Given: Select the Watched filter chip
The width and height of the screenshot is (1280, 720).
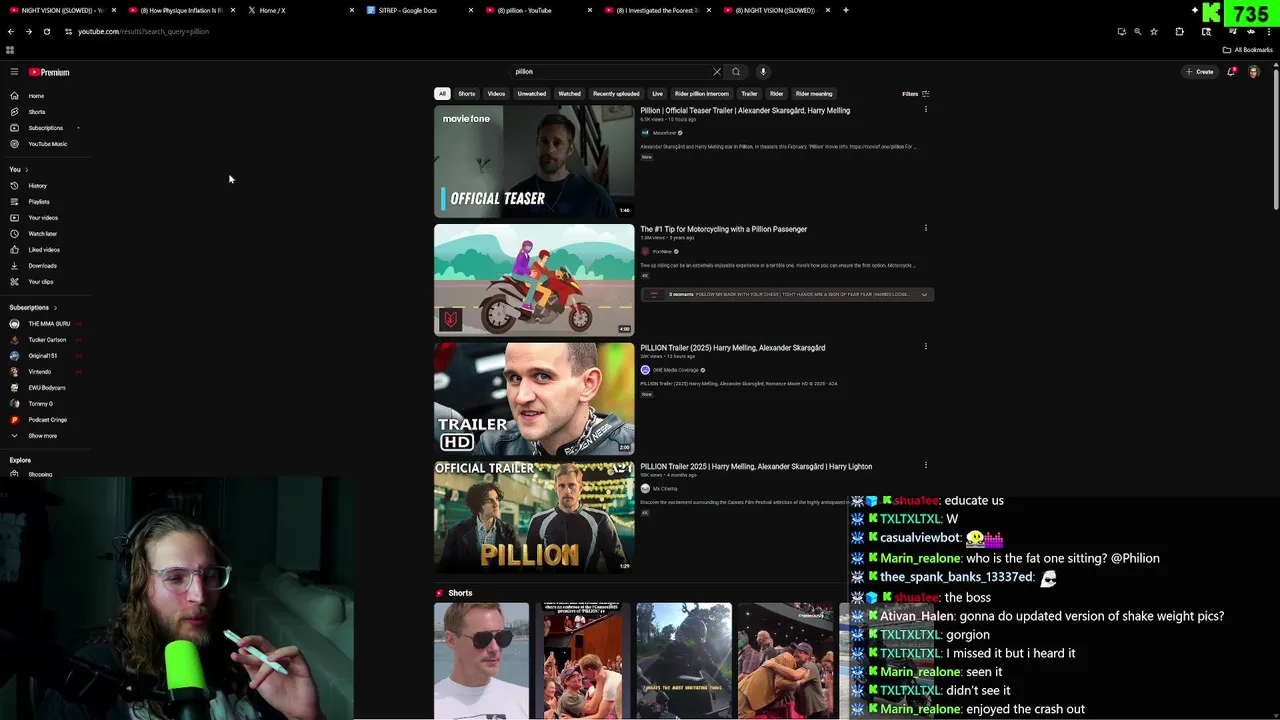Looking at the screenshot, I should tap(570, 94).
